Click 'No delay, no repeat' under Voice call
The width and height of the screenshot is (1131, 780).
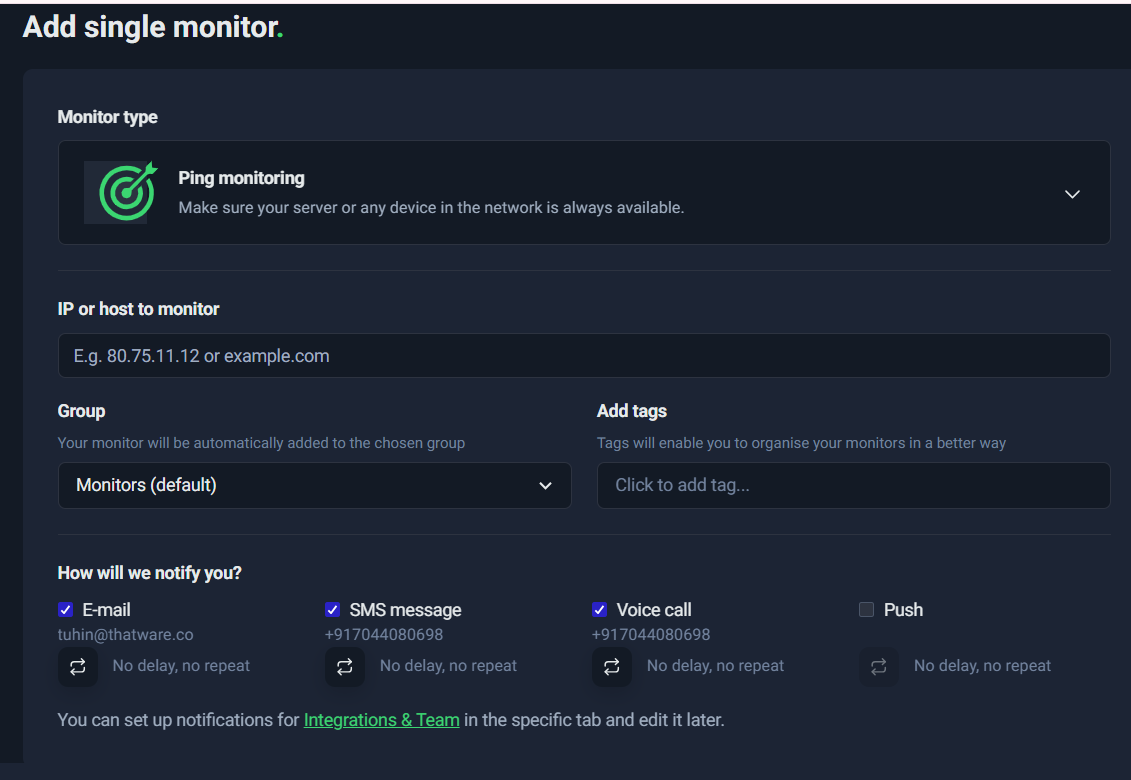715,666
